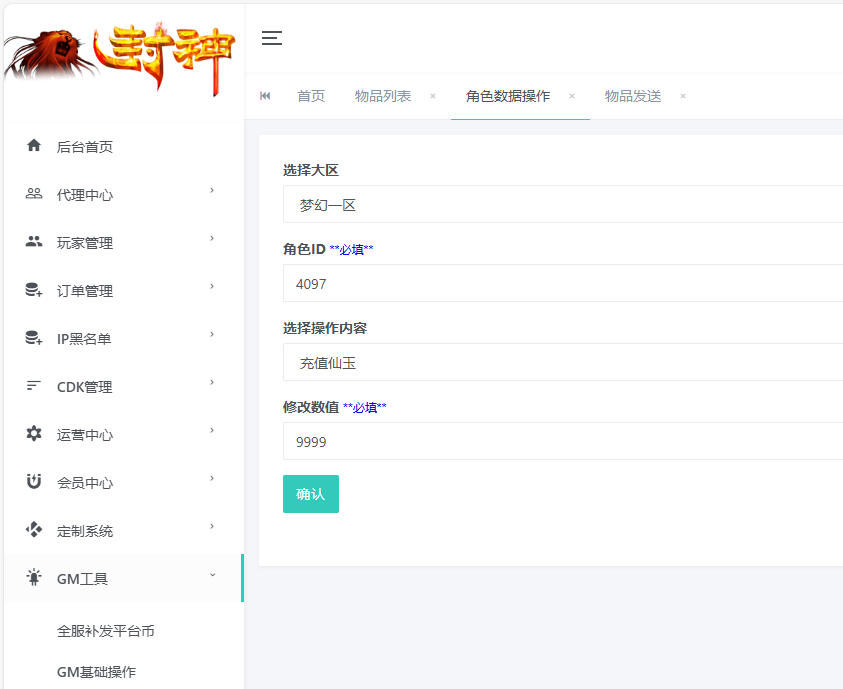
Task: Open the 选择操作内容 operation dropdown
Action: (x=560, y=364)
